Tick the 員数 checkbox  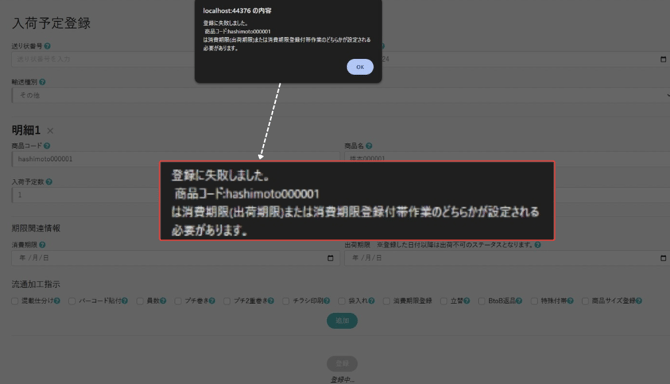click(x=140, y=301)
